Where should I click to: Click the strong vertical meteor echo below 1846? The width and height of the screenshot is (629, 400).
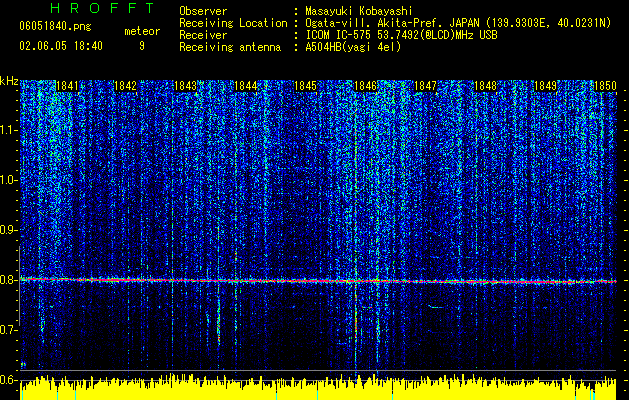coord(355,237)
